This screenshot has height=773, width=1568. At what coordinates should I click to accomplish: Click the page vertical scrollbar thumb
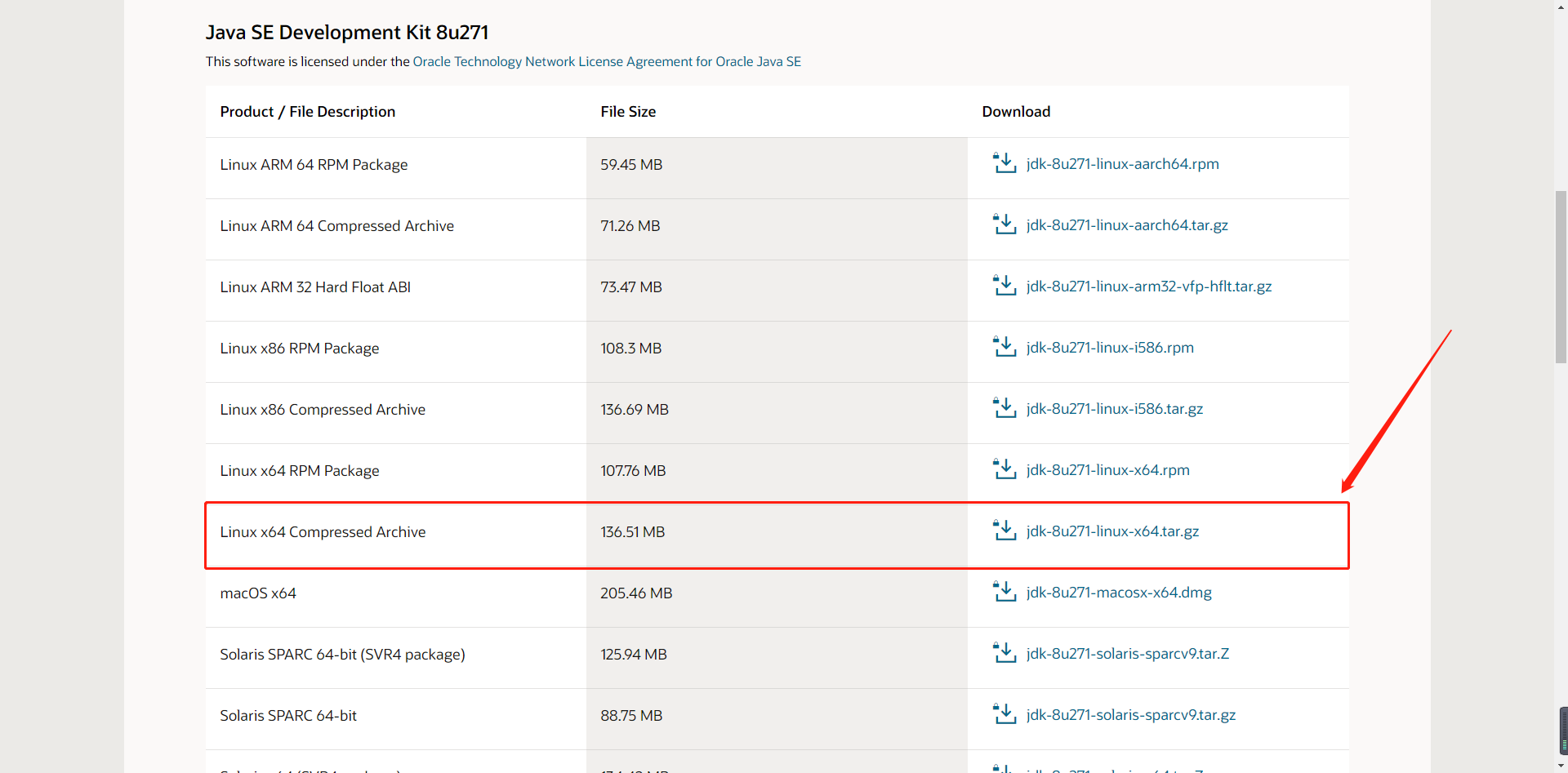pos(1561,277)
